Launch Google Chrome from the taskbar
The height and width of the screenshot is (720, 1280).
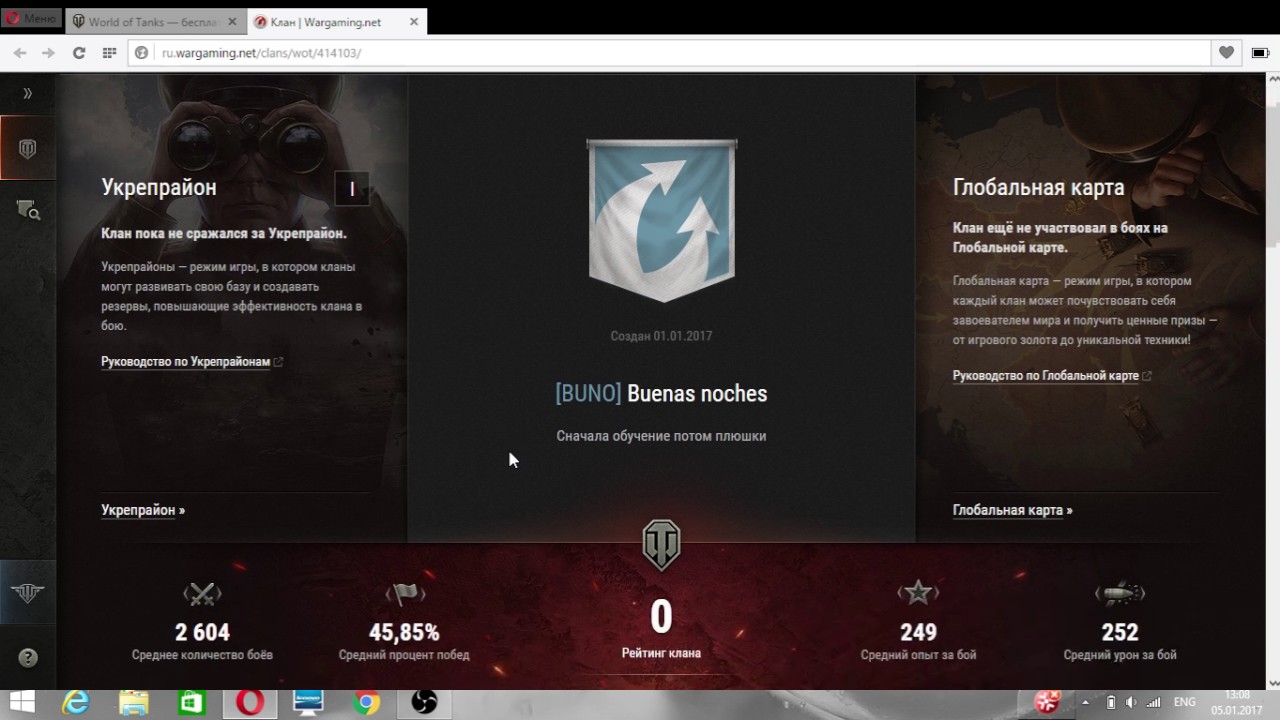(x=366, y=704)
